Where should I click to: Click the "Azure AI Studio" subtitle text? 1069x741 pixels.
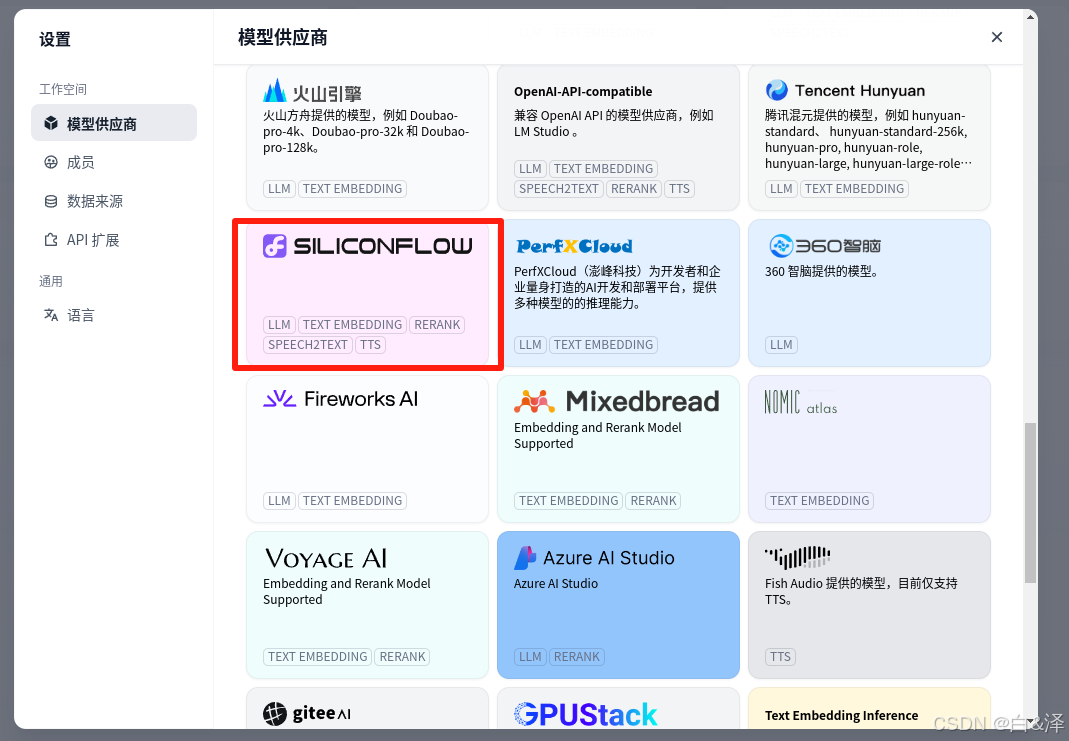(x=556, y=584)
